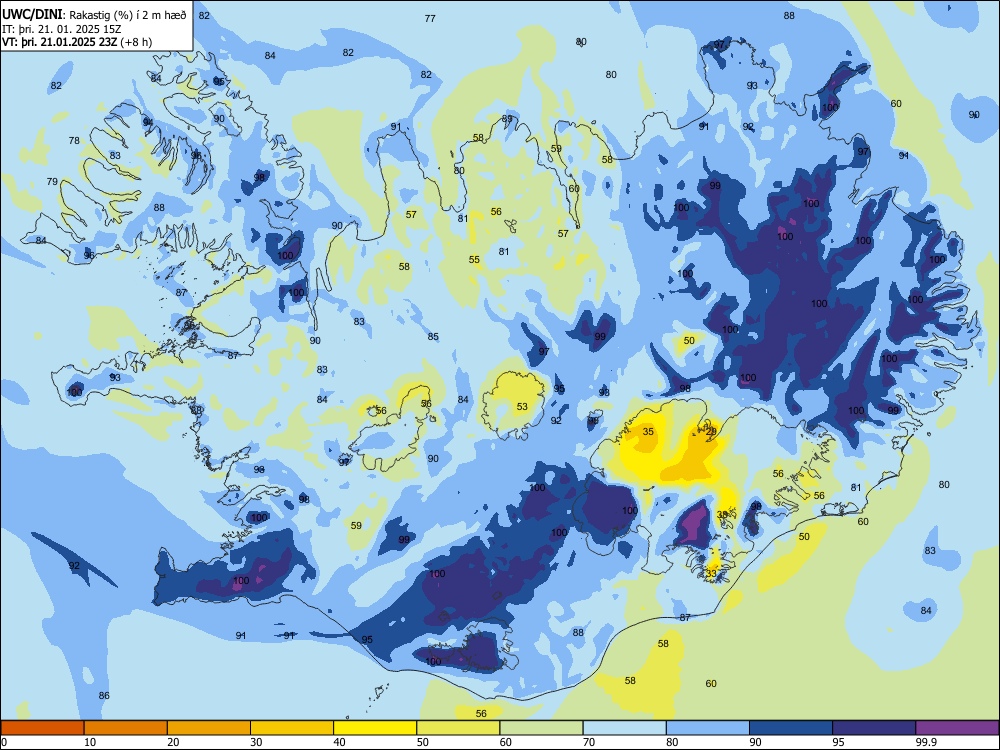Pick the 40–50 bright yellow legend swatch
The image size is (1000, 750).
coord(375,728)
